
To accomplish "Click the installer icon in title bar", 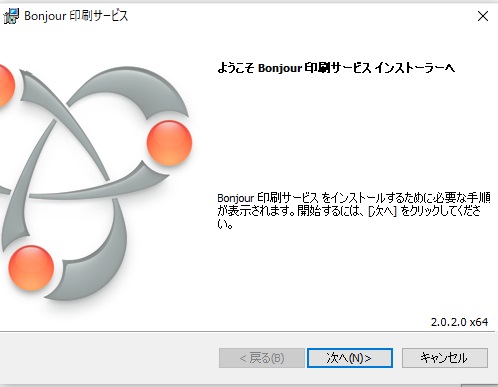I will click(11, 16).
